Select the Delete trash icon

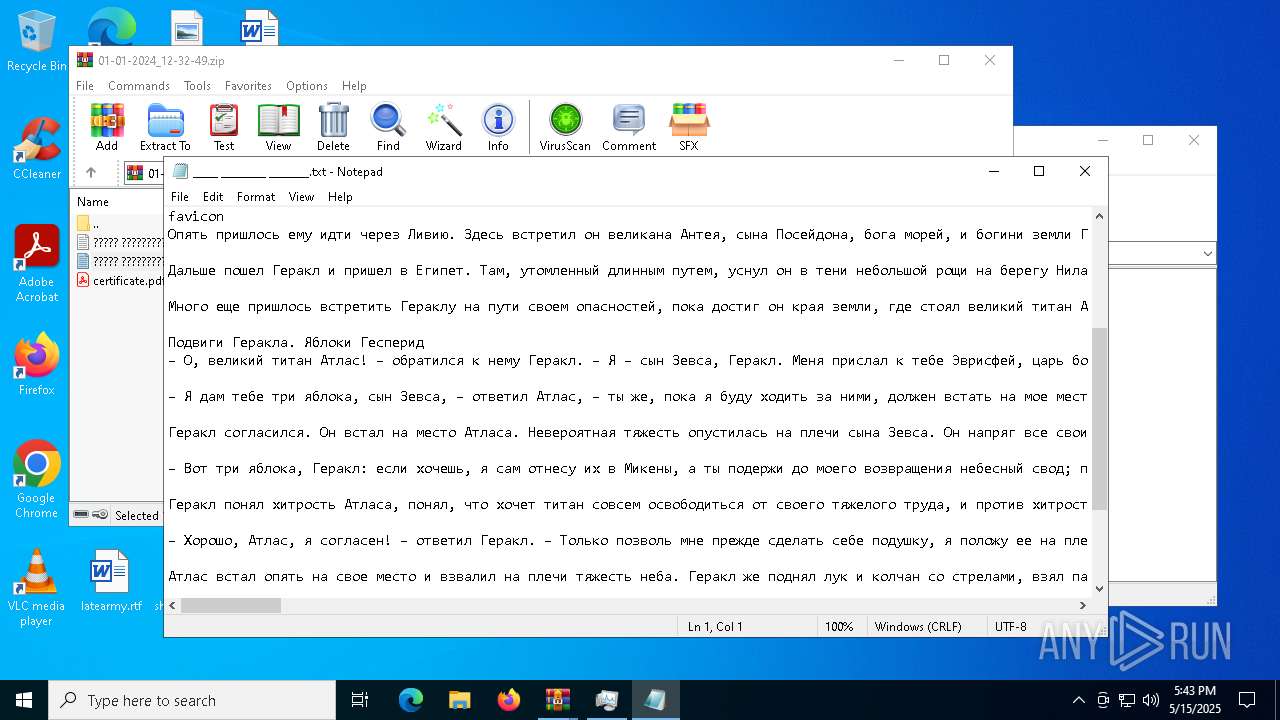[x=333, y=127]
